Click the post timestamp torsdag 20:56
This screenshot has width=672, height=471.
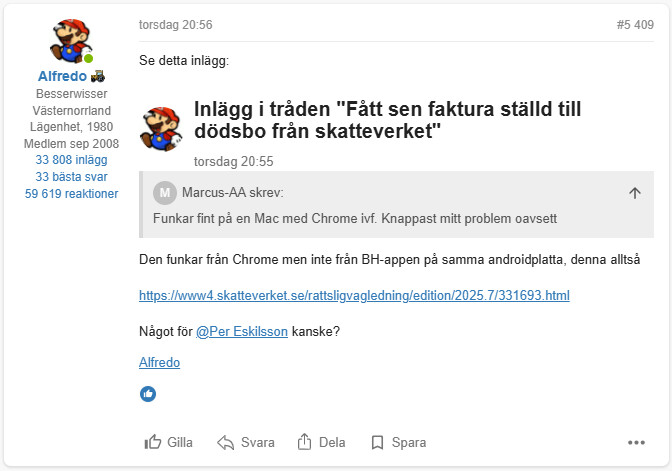176,25
